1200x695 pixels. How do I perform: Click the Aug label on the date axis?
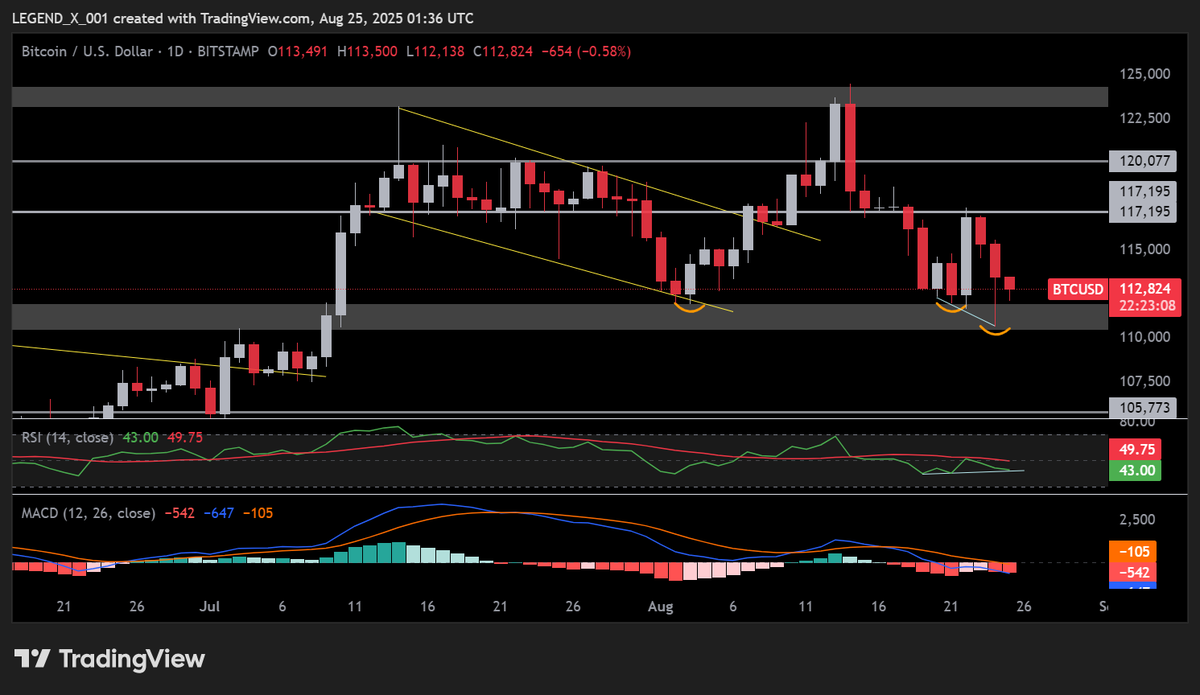(x=659, y=606)
